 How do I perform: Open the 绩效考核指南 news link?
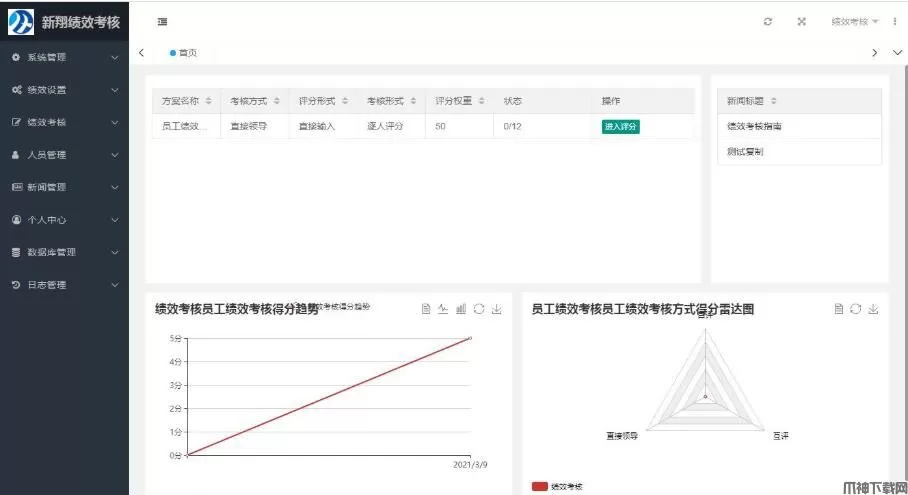point(754,127)
